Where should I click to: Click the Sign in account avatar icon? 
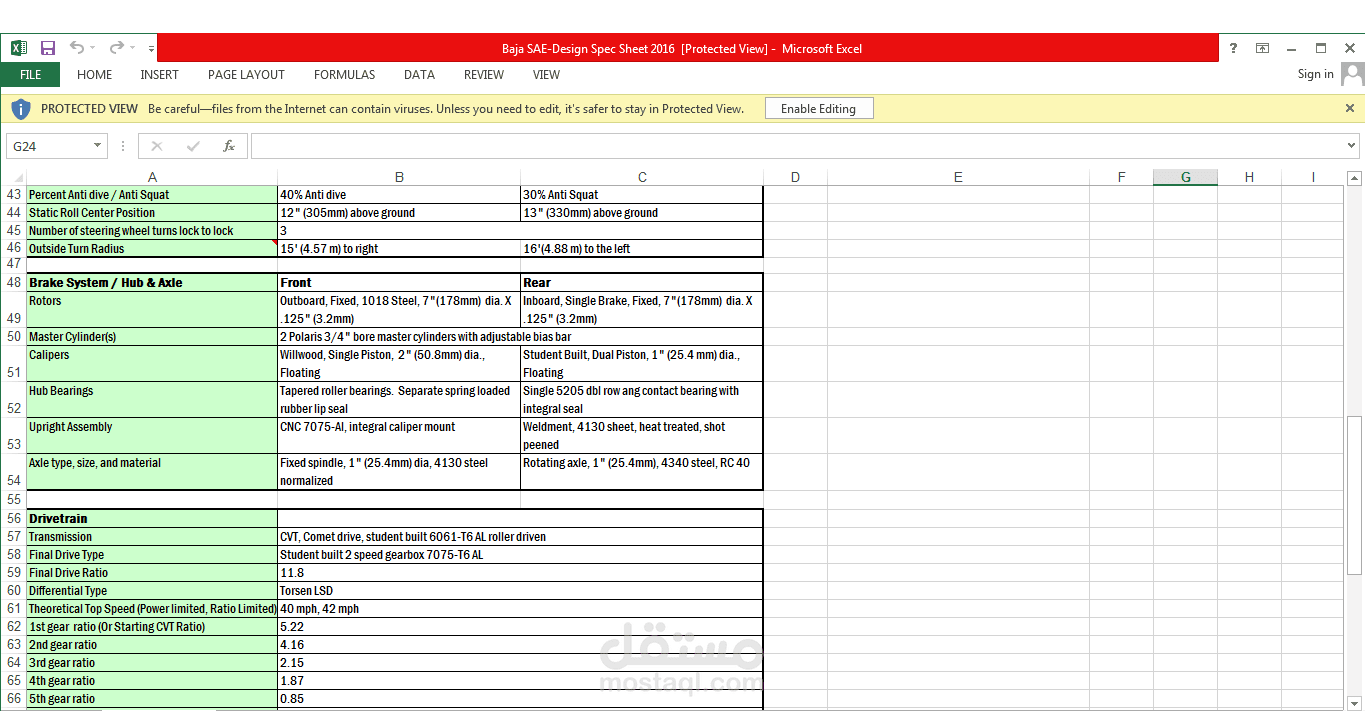coord(1352,74)
